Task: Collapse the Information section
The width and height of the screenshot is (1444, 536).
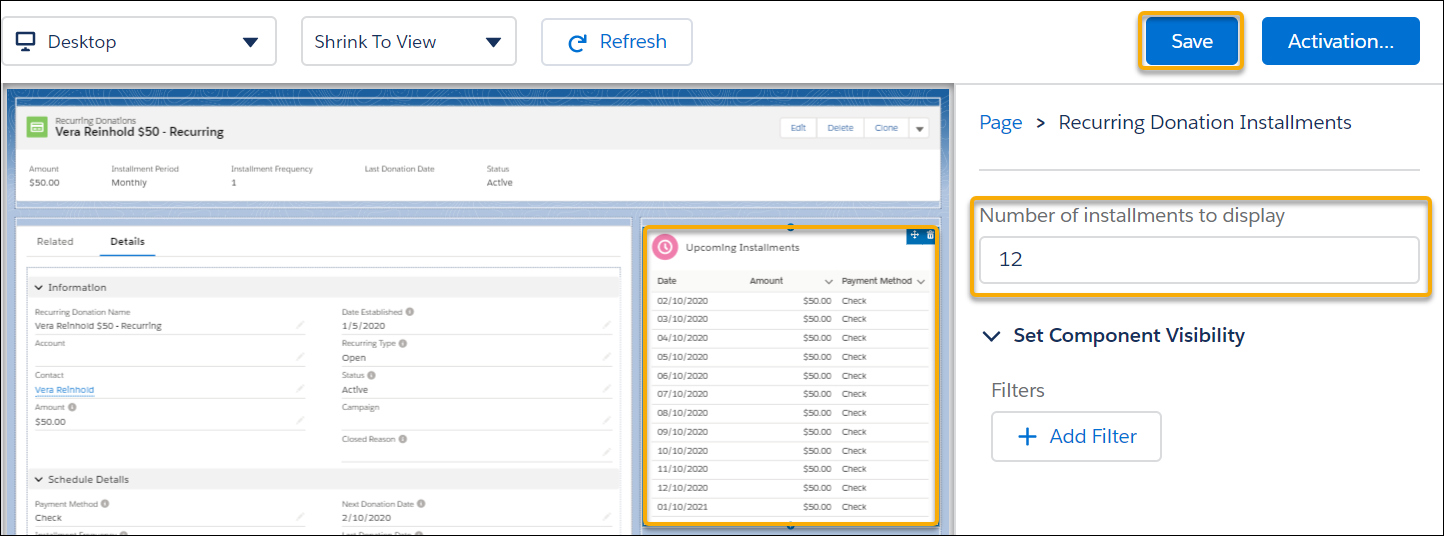Action: coord(39,288)
